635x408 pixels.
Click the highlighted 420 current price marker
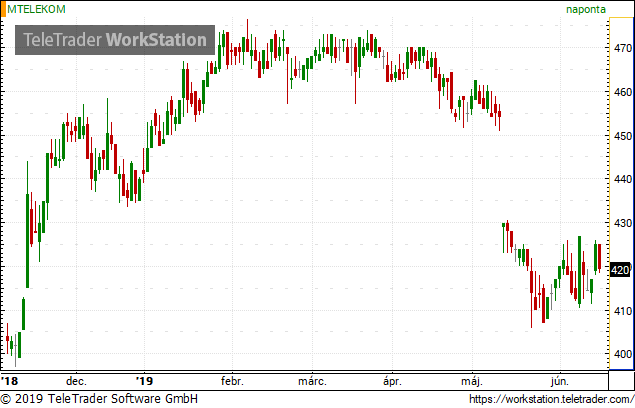(x=620, y=270)
